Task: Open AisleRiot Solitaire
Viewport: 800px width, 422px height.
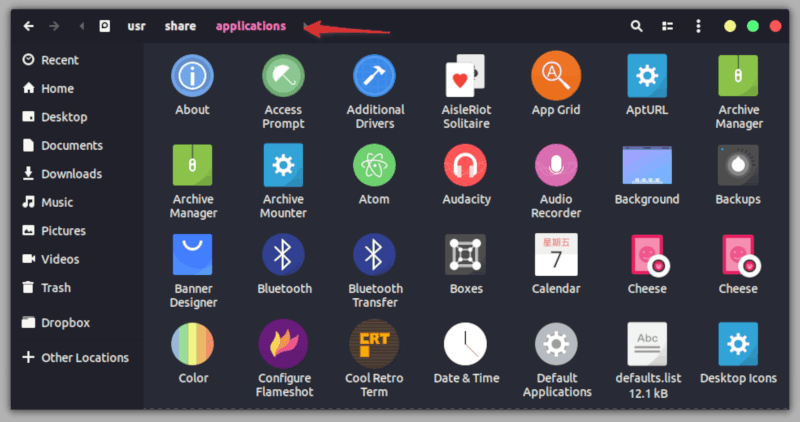Action: 466,76
